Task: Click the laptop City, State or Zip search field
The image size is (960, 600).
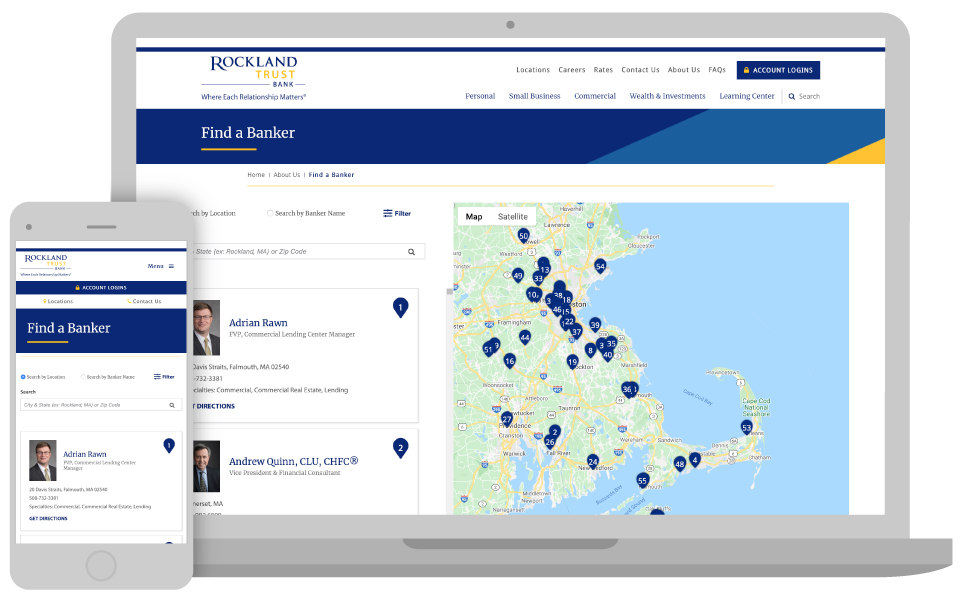Action: [x=309, y=252]
